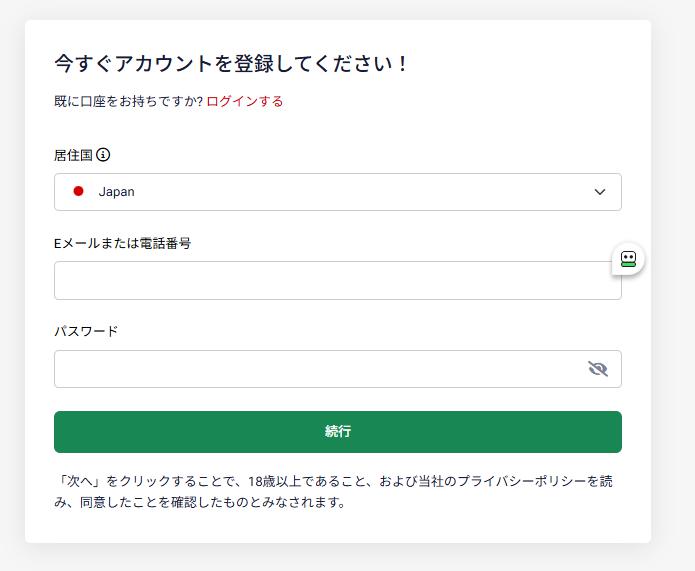The height and width of the screenshot is (571, 695).
Task: Select the Japan text in the country selector
Action: click(116, 192)
